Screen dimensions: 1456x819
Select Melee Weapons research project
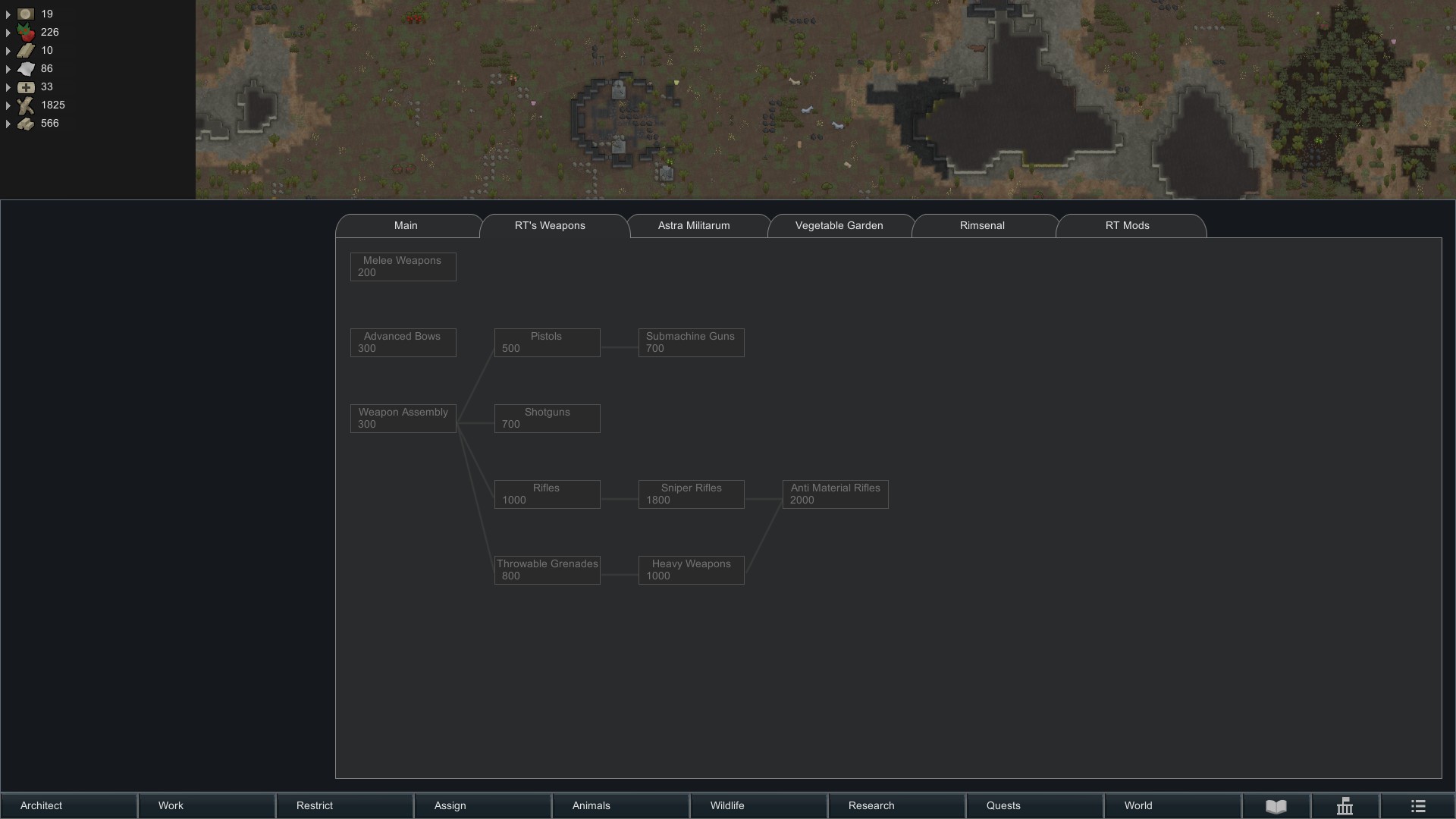[403, 267]
